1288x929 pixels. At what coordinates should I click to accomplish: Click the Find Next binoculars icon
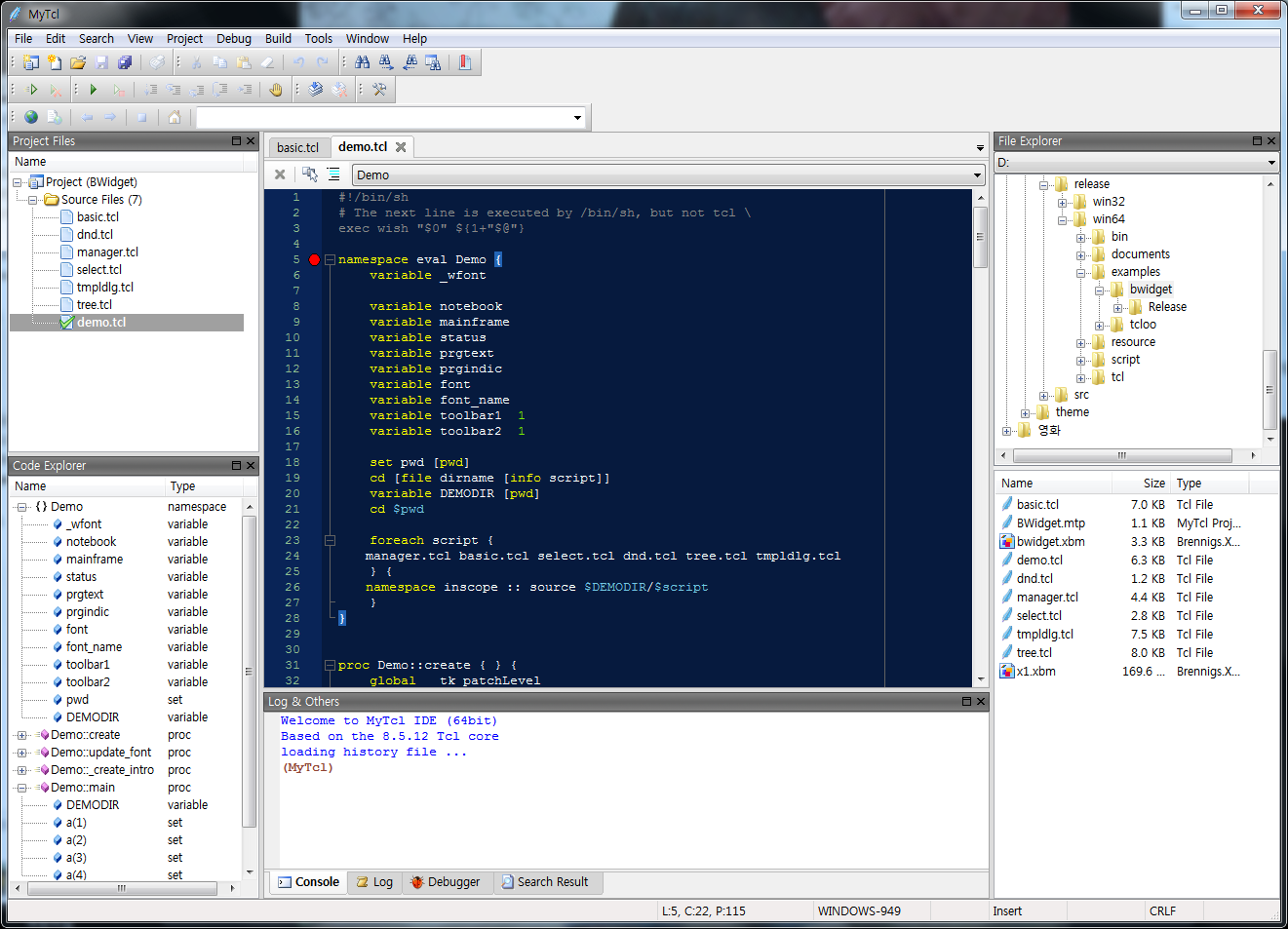coord(386,62)
